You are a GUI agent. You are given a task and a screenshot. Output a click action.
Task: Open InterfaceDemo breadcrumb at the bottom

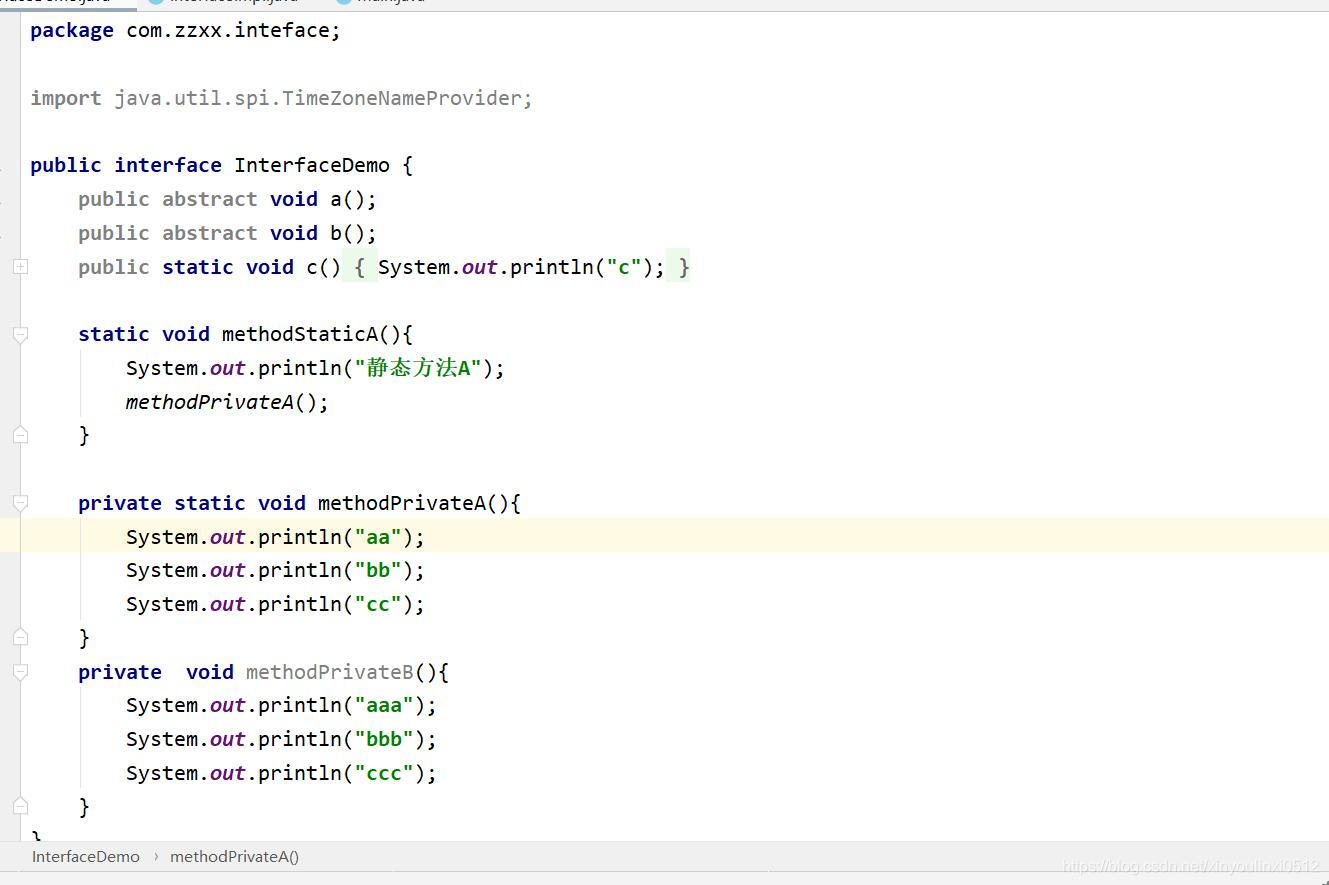coord(86,857)
